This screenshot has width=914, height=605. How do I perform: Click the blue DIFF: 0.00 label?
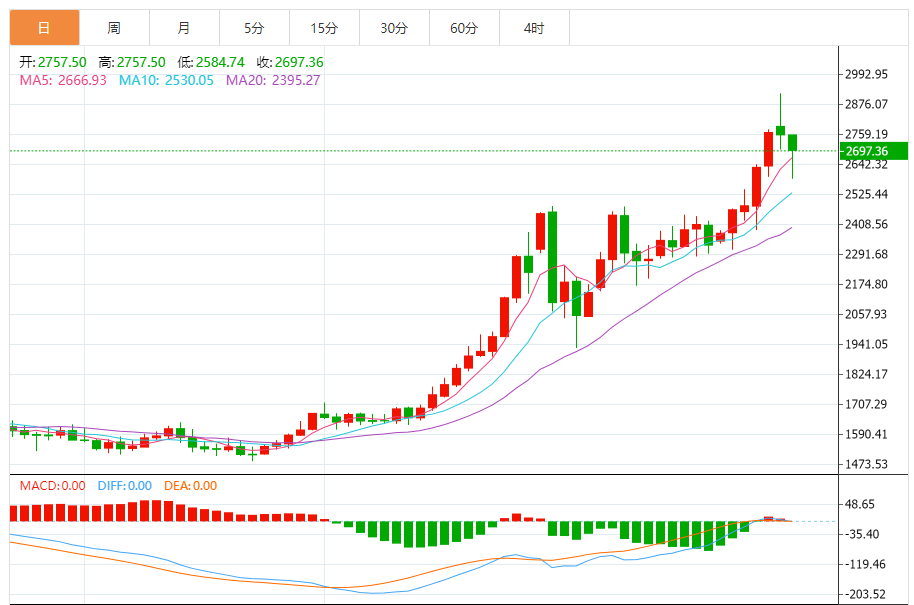123,486
